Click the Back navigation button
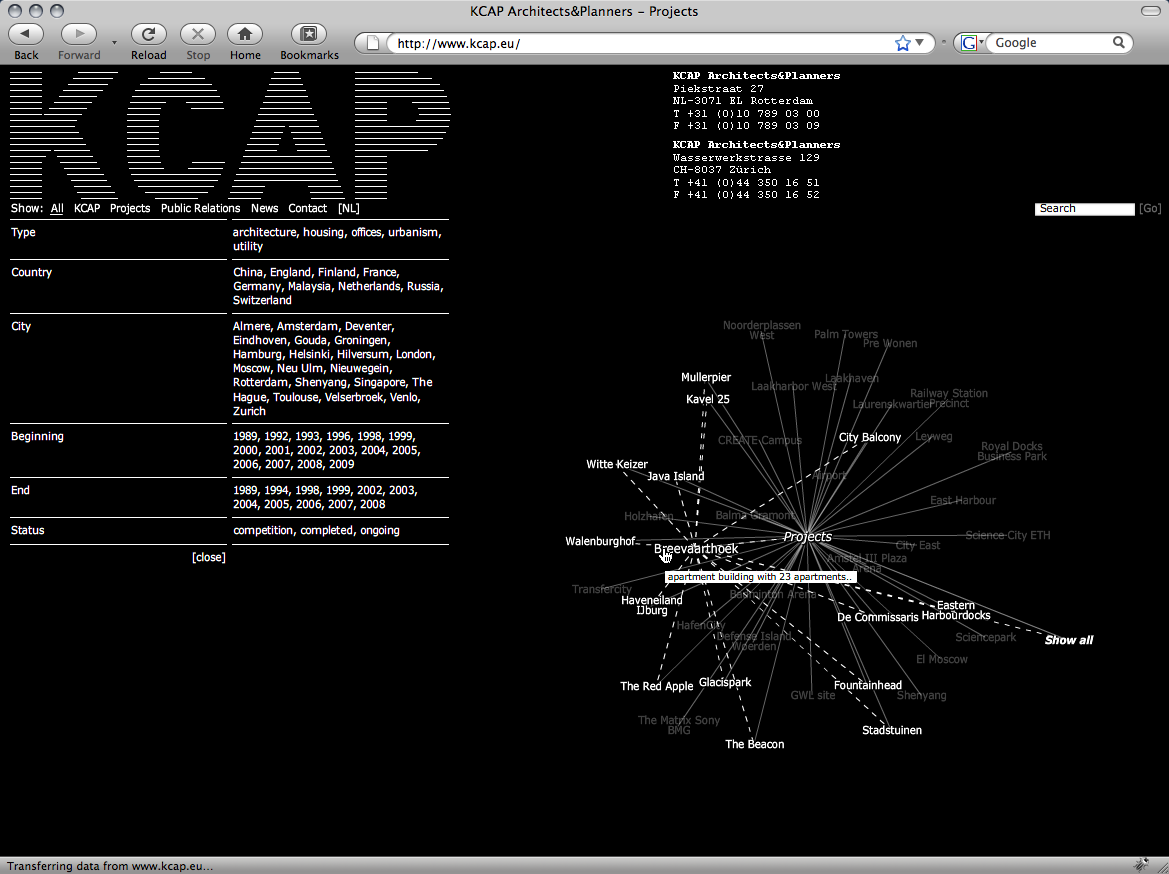This screenshot has height=874, width=1169. (x=26, y=34)
